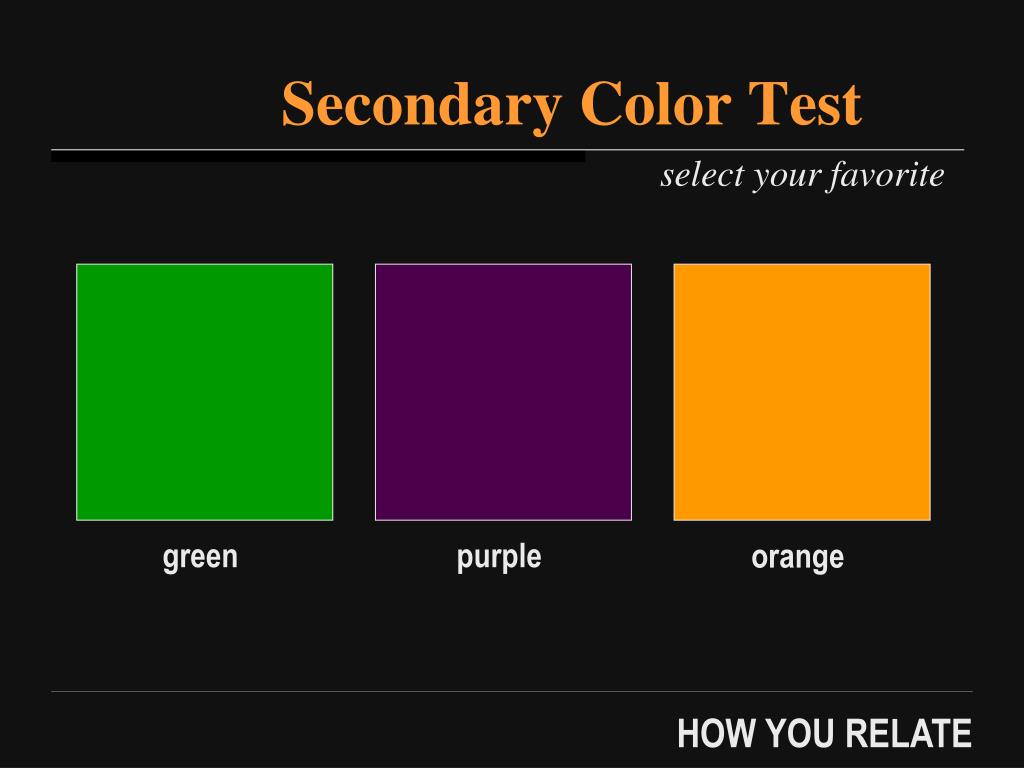Click the word Secondary in the heading
Viewport: 1024px width, 768px height.
pyautogui.click(x=421, y=106)
